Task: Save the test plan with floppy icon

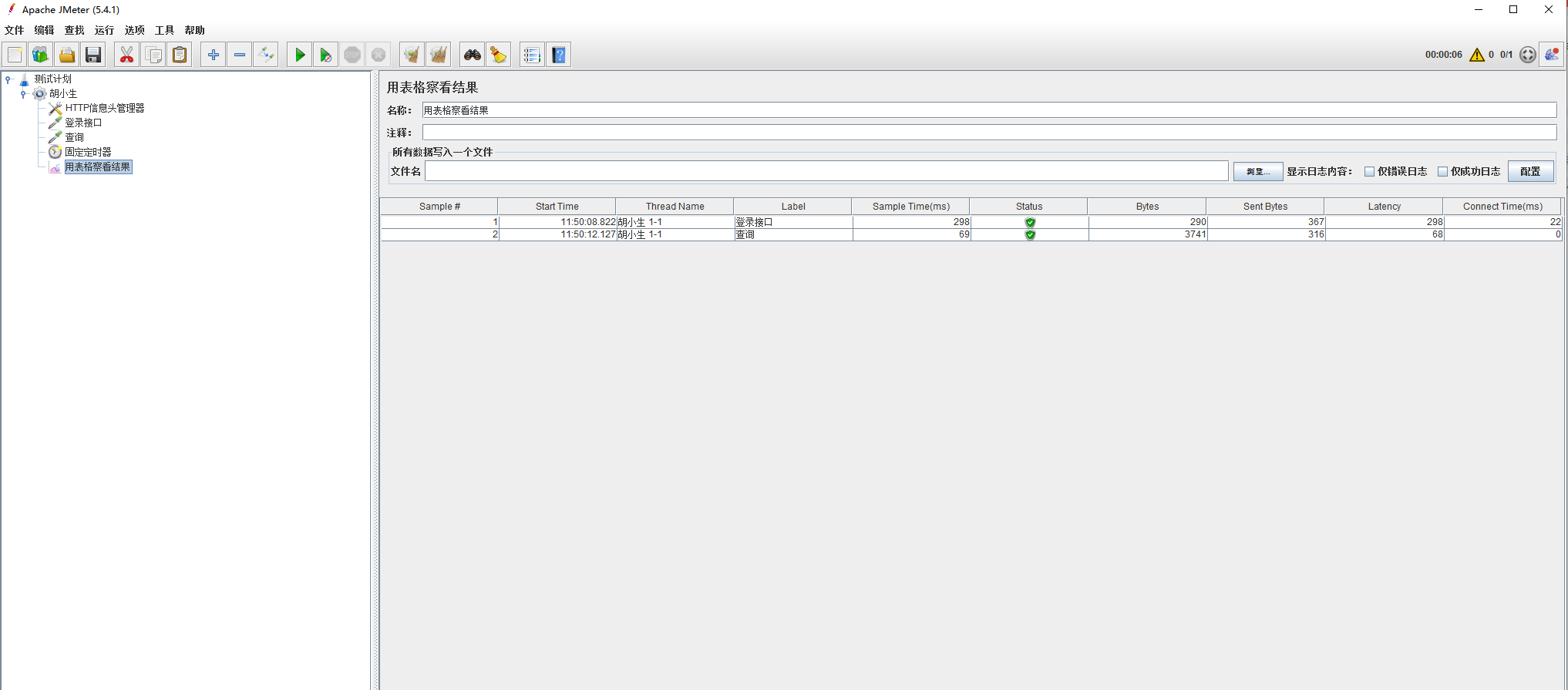Action: pyautogui.click(x=93, y=55)
